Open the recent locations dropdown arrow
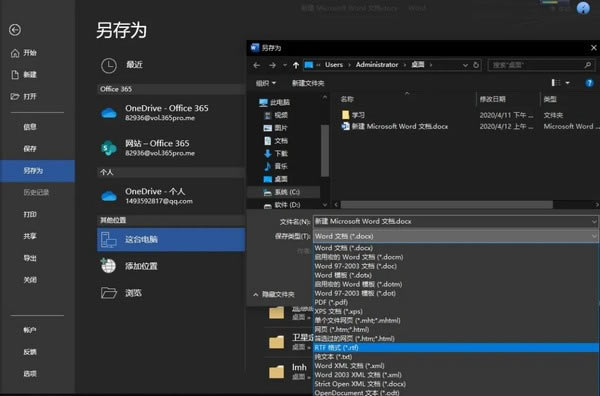Viewport: 600px width, 396px height. pyautogui.click(x=285, y=65)
